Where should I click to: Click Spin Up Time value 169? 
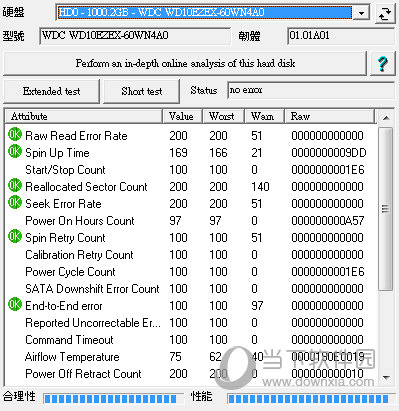tap(178, 153)
